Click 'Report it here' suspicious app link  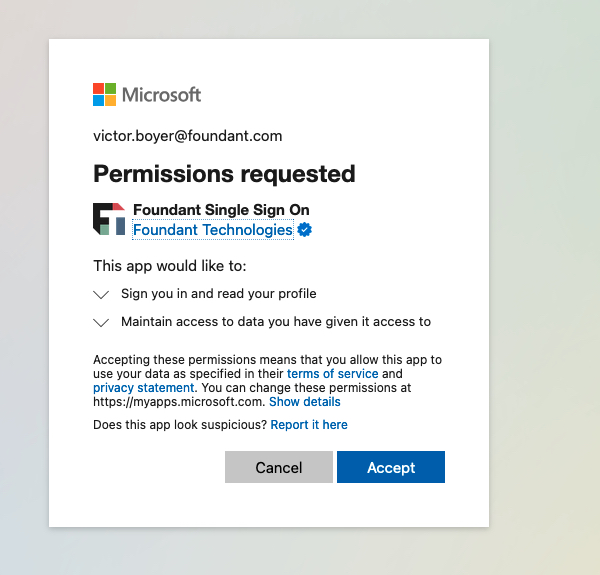[309, 425]
